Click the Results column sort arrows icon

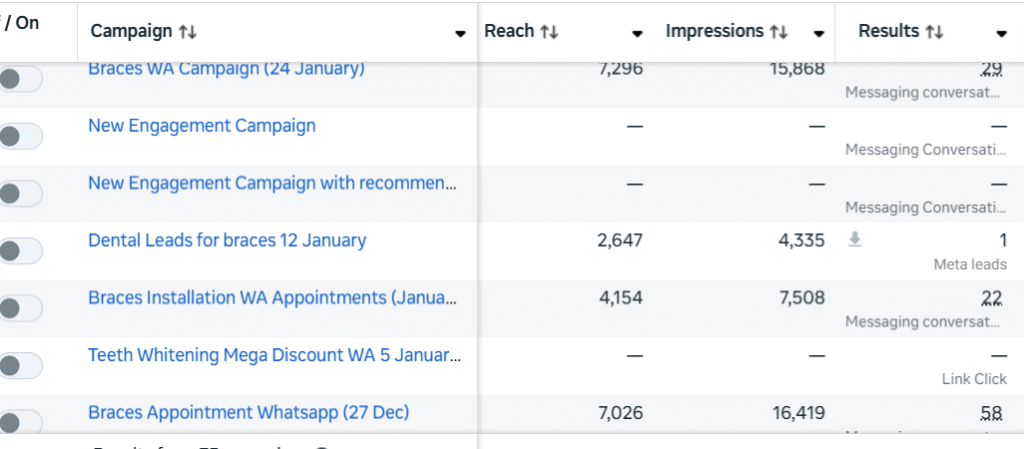934,32
